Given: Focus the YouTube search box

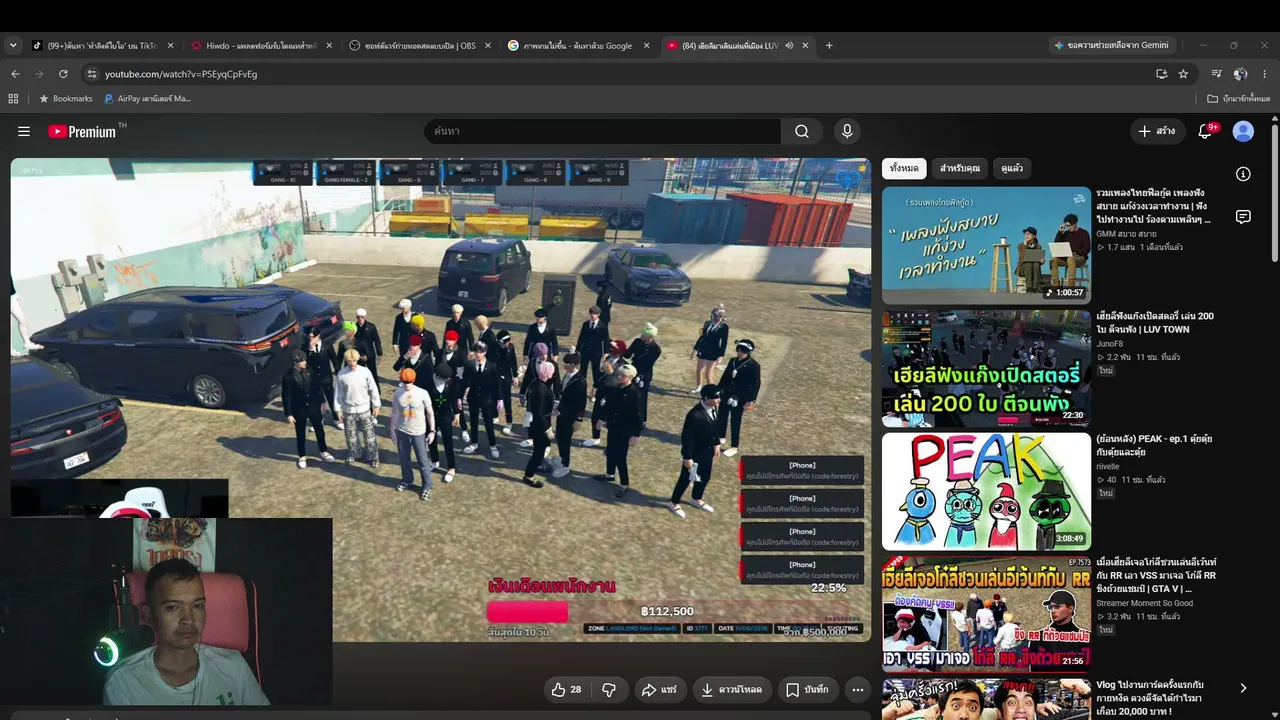Looking at the screenshot, I should [603, 131].
